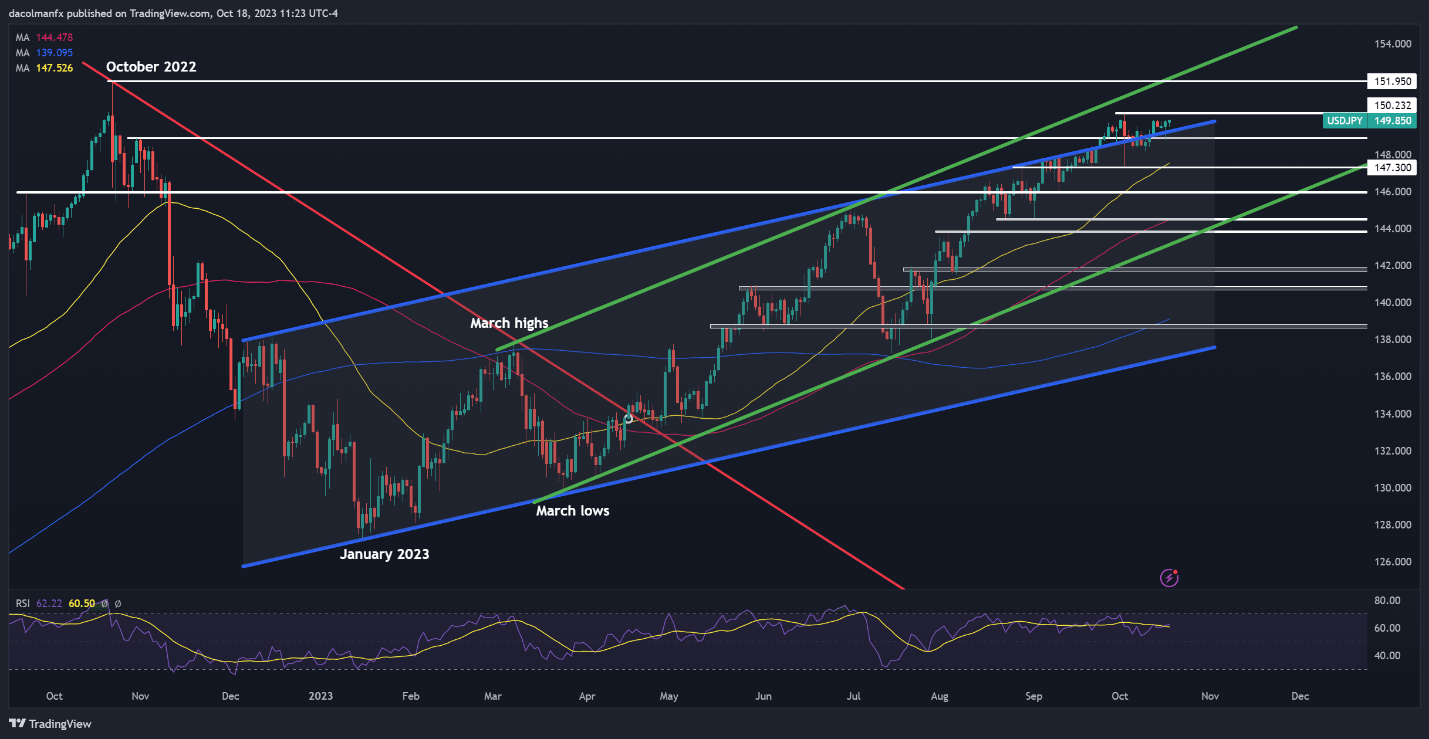Click the 151.950 price level tag
1429x739 pixels.
[x=1392, y=80]
